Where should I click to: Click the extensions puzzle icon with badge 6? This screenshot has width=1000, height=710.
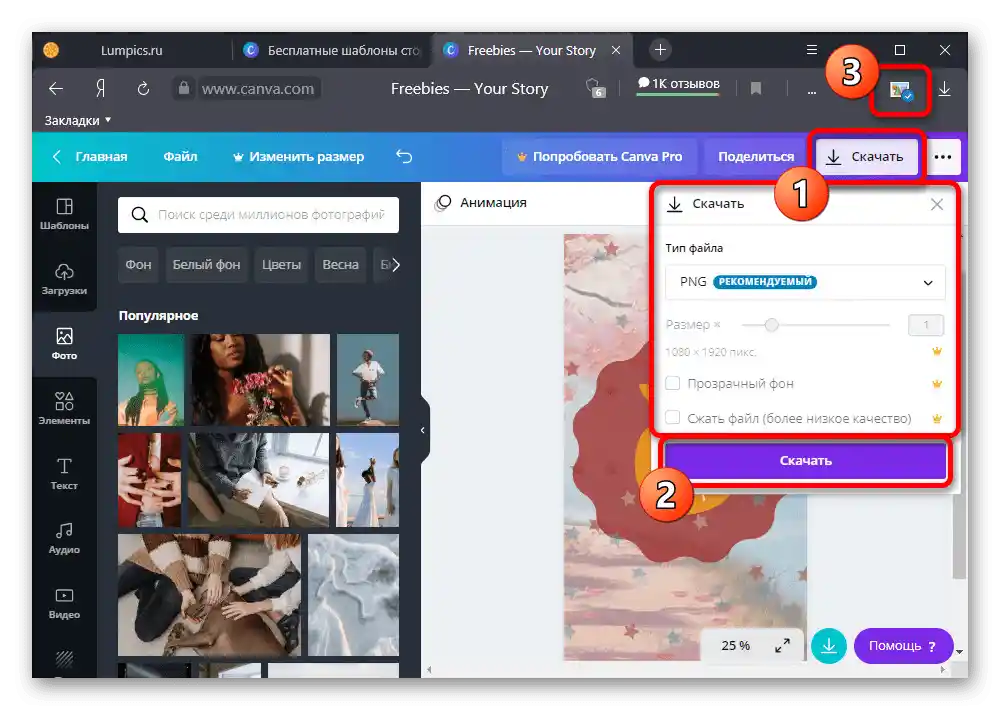click(595, 89)
